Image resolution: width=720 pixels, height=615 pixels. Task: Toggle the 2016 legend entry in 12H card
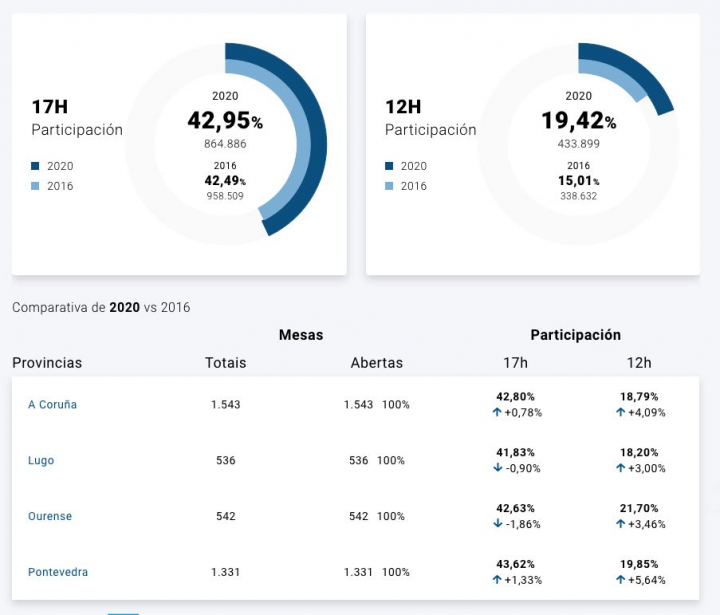coord(405,186)
